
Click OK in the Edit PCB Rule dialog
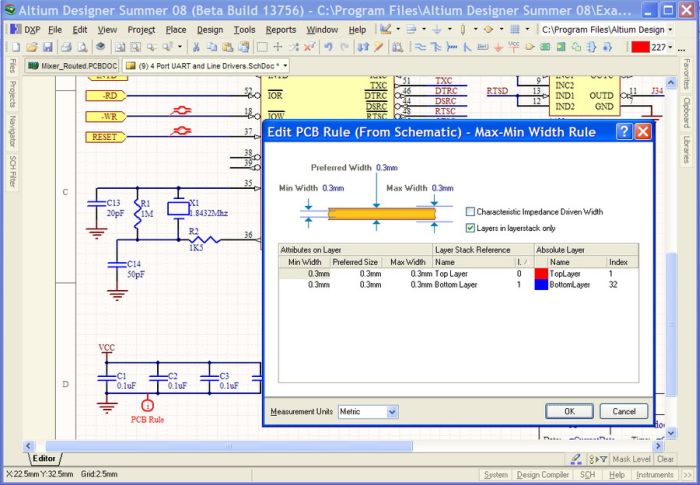tap(569, 411)
